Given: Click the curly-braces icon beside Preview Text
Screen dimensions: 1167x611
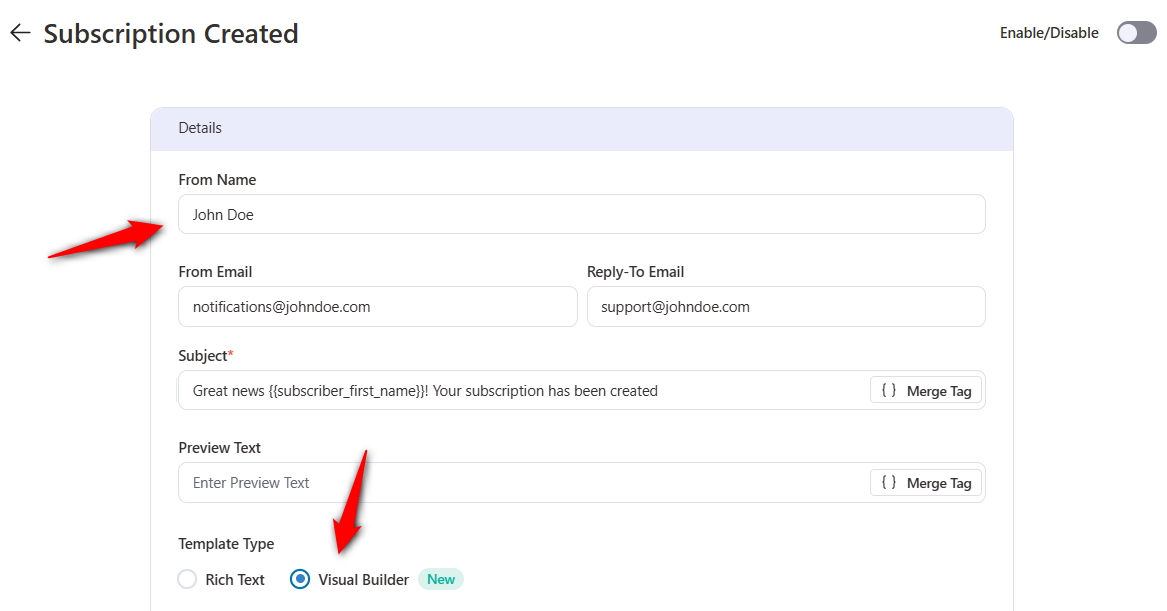Looking at the screenshot, I should point(888,482).
